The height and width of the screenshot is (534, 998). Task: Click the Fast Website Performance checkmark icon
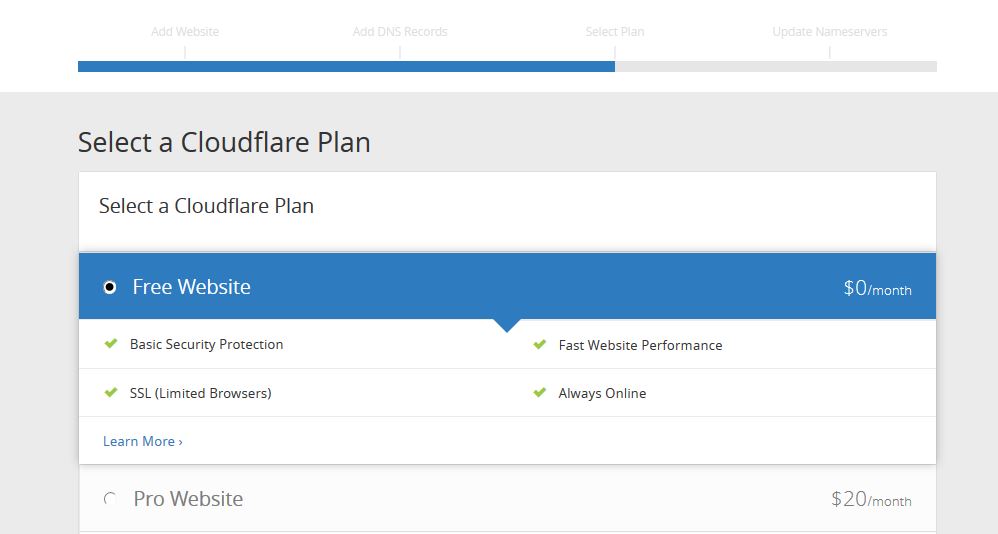click(x=540, y=344)
